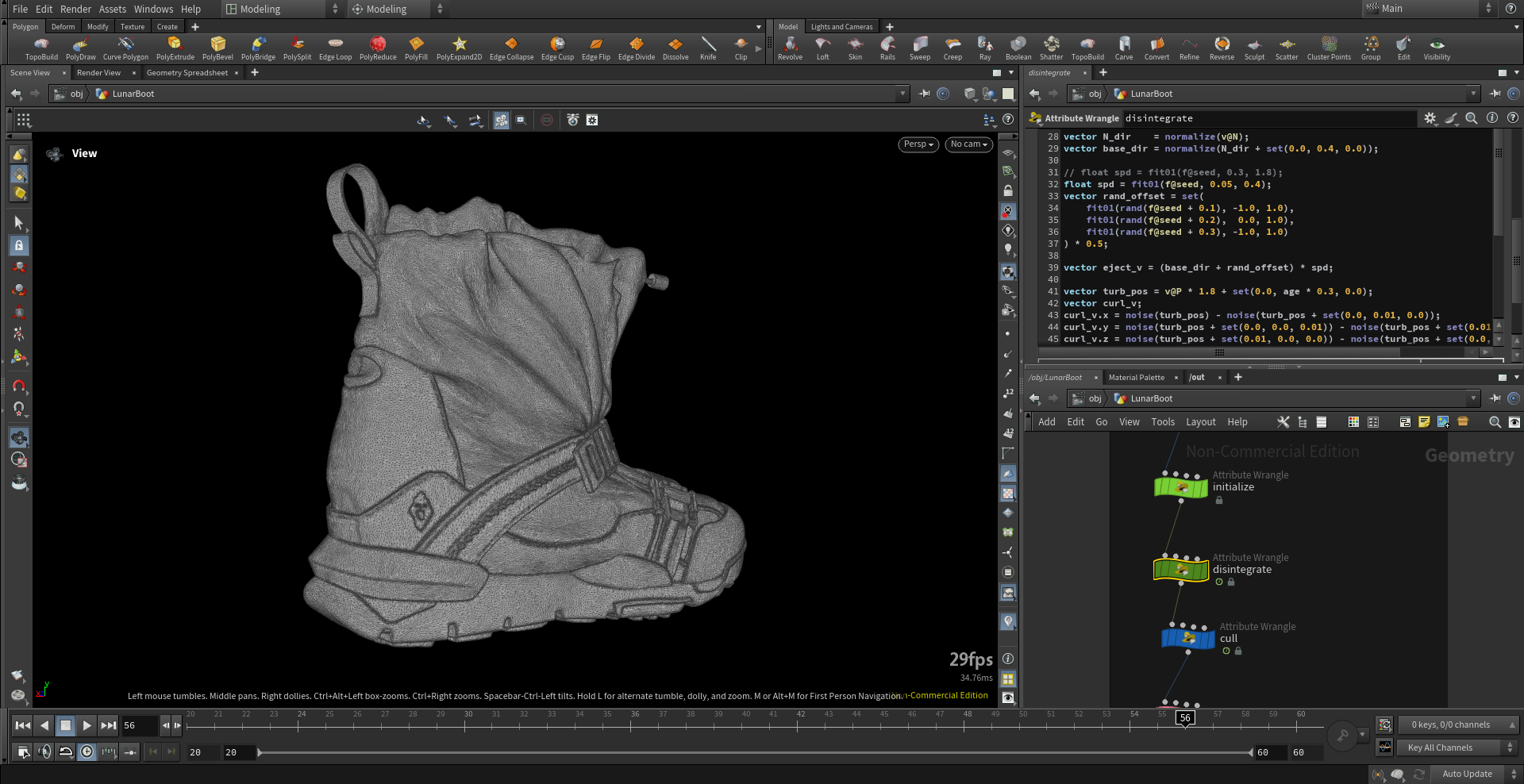Screen dimensions: 1524x784
Task: Toggle the Auto Update mode button
Action: tap(1467, 774)
